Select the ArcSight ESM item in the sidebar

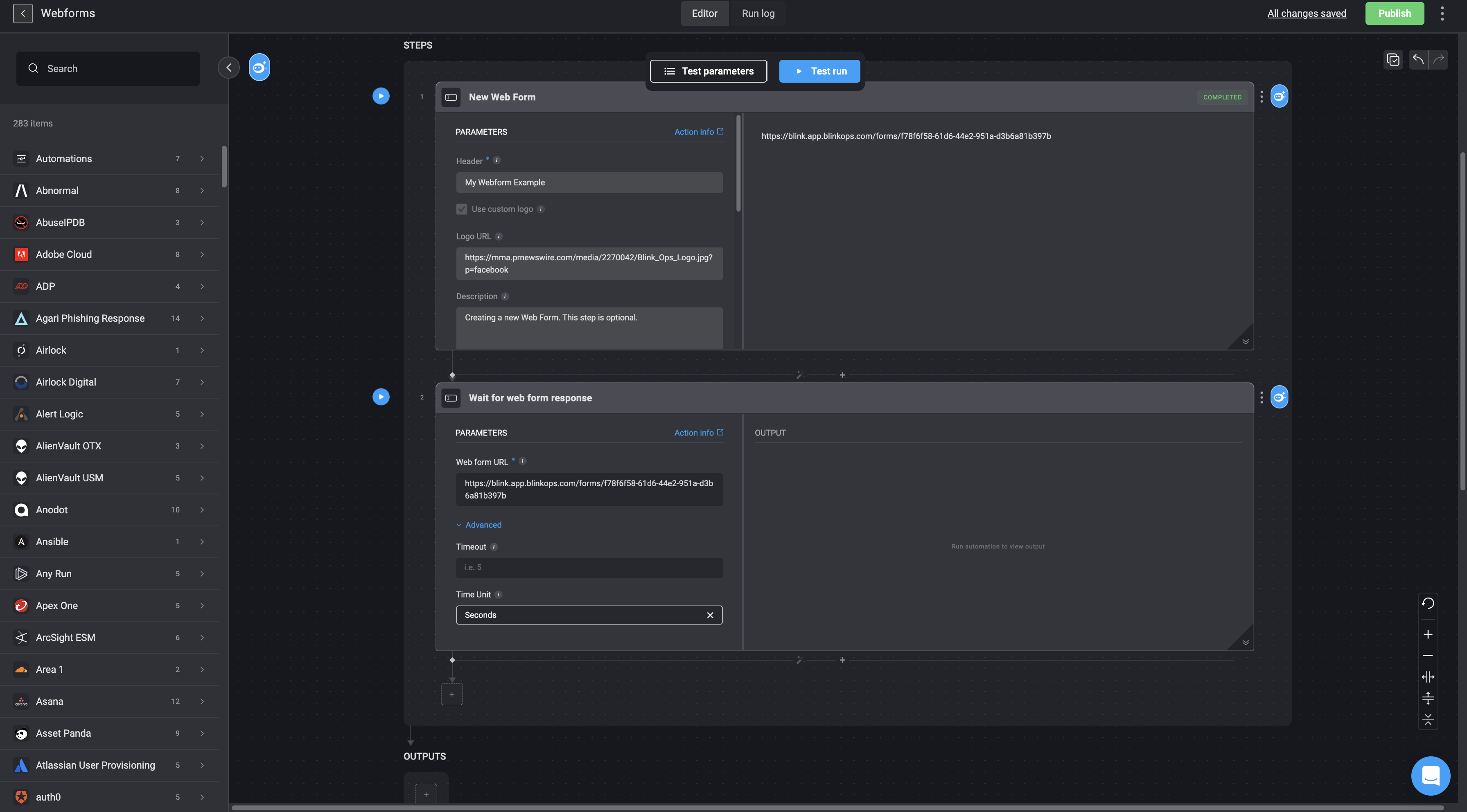click(x=109, y=637)
